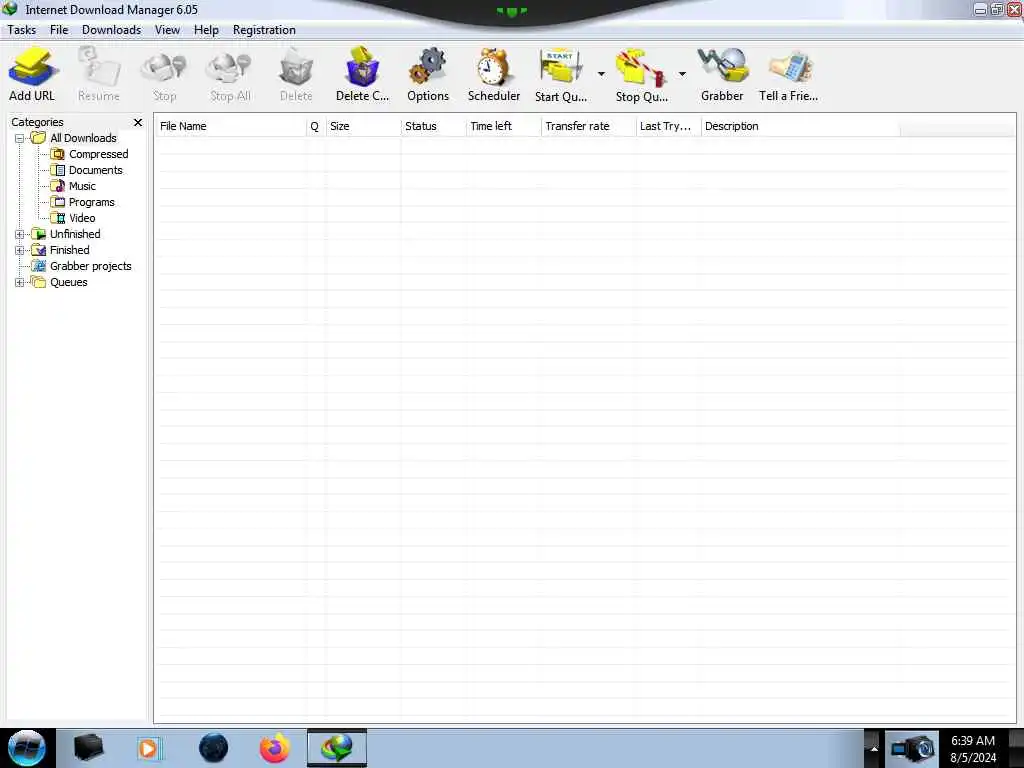Open the View menu
Image resolution: width=1024 pixels, height=768 pixels.
167,30
